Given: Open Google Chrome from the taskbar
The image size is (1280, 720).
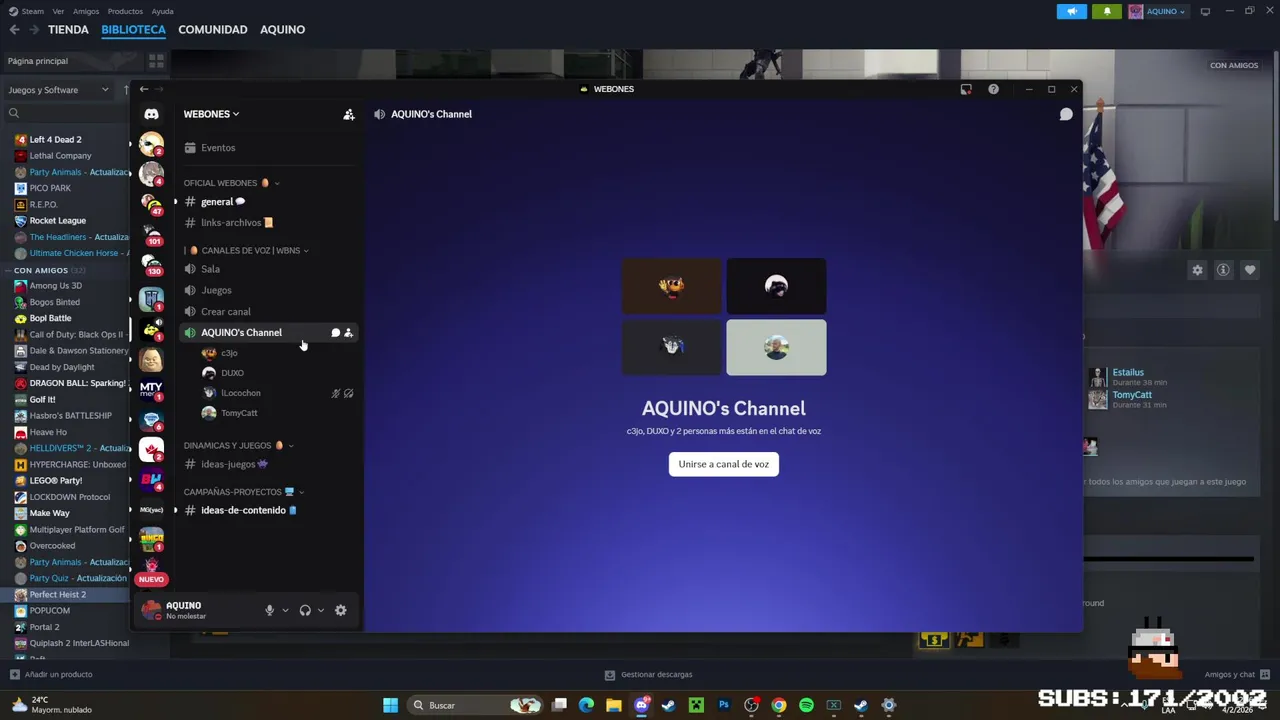Looking at the screenshot, I should tap(779, 705).
